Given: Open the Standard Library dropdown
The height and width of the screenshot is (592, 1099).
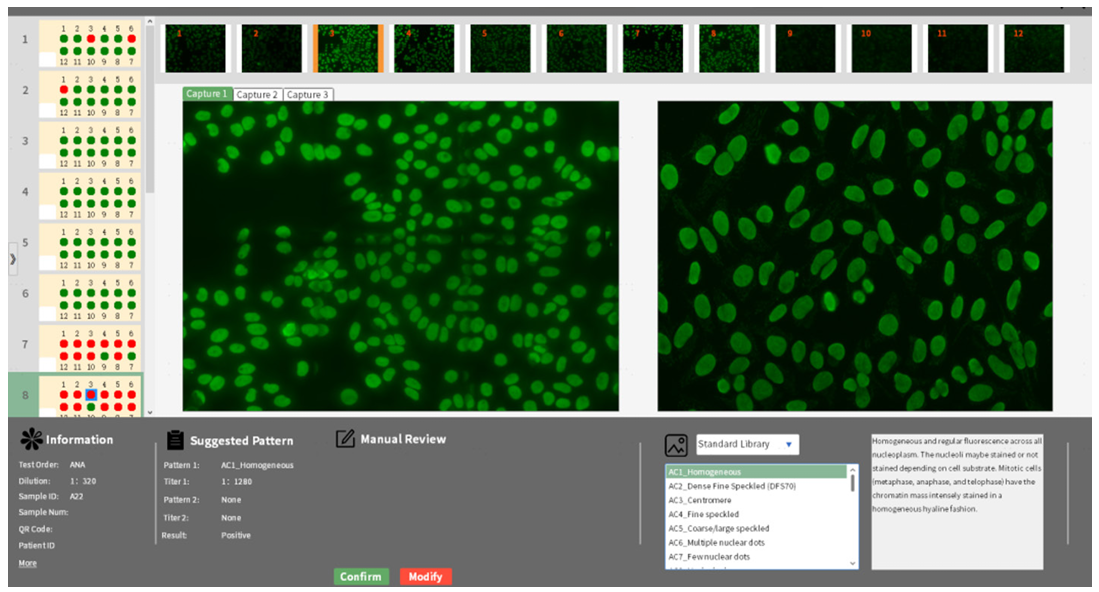Looking at the screenshot, I should (x=747, y=444).
